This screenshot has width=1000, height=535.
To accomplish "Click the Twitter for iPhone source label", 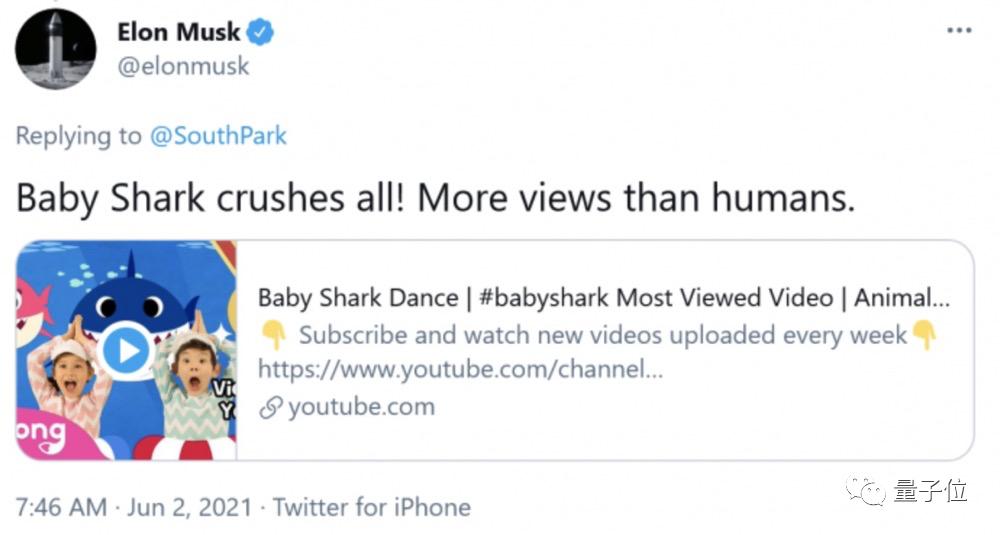I will (x=371, y=507).
